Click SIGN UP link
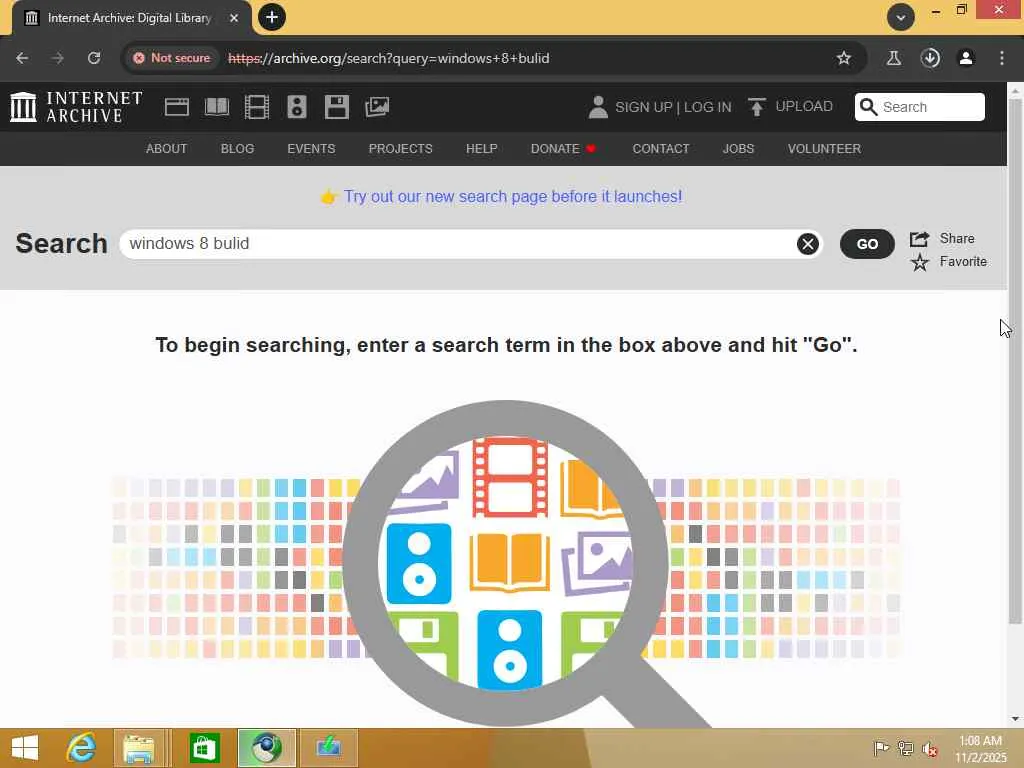Image resolution: width=1024 pixels, height=768 pixels. tap(643, 107)
